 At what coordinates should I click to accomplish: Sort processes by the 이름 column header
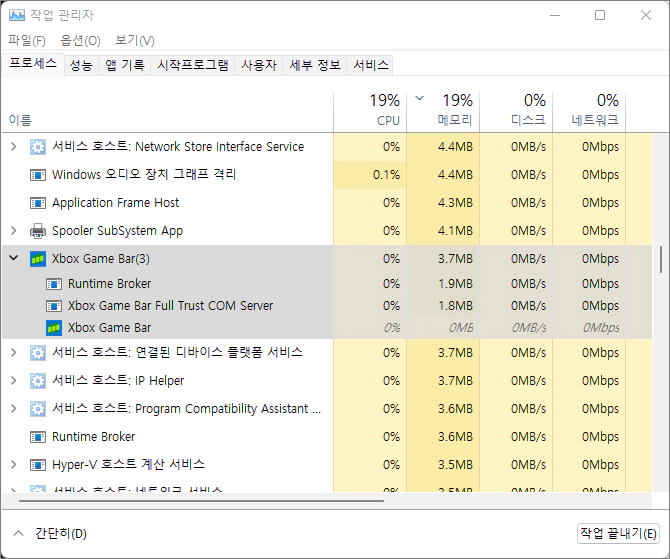coord(168,111)
